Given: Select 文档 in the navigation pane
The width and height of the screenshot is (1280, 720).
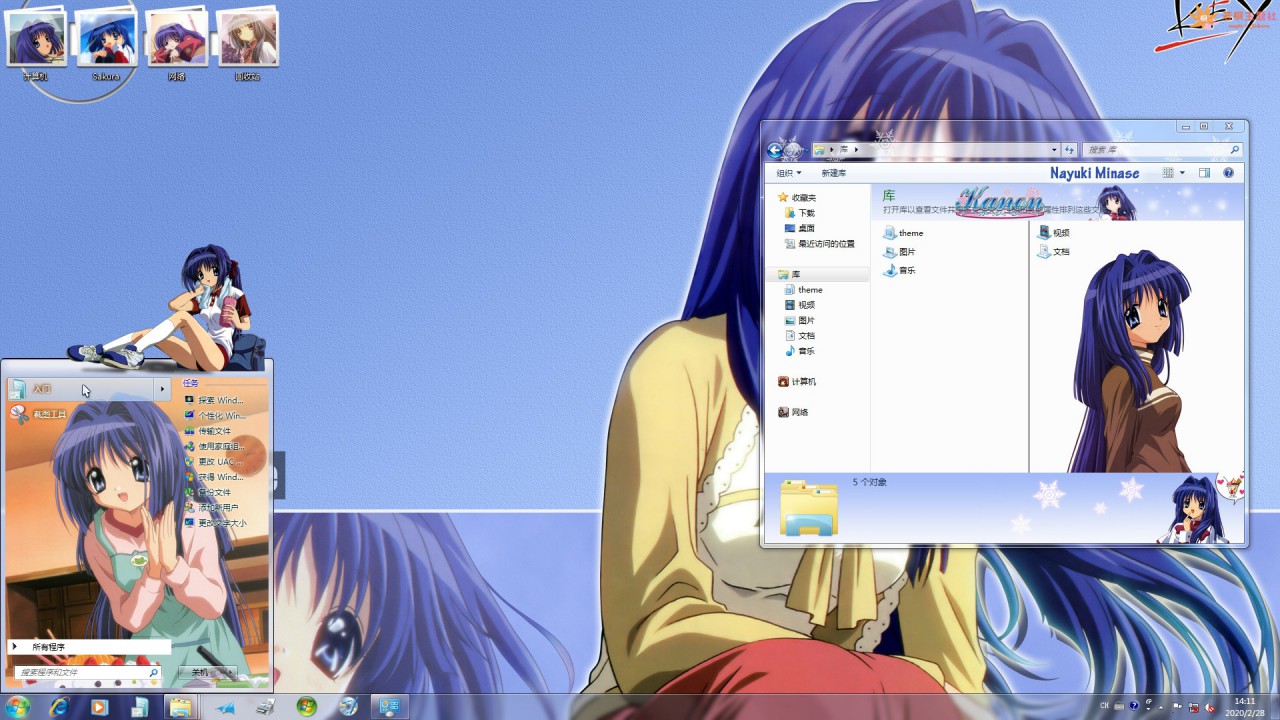Looking at the screenshot, I should [800, 336].
